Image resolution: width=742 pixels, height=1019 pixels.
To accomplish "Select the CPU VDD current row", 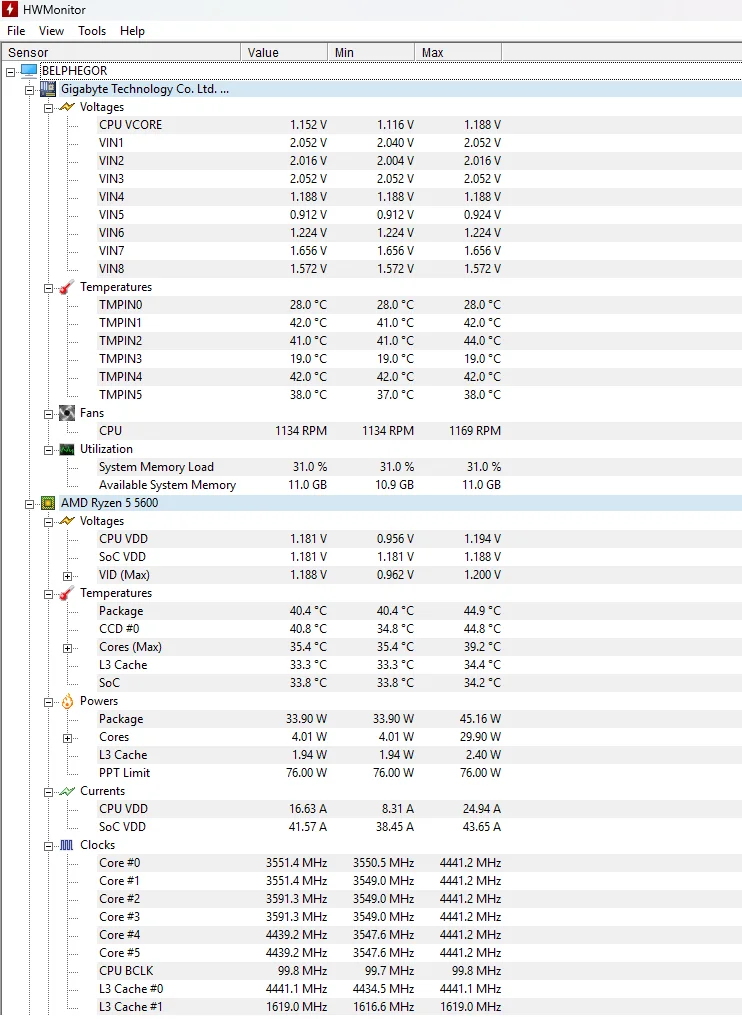I will pyautogui.click(x=299, y=809).
